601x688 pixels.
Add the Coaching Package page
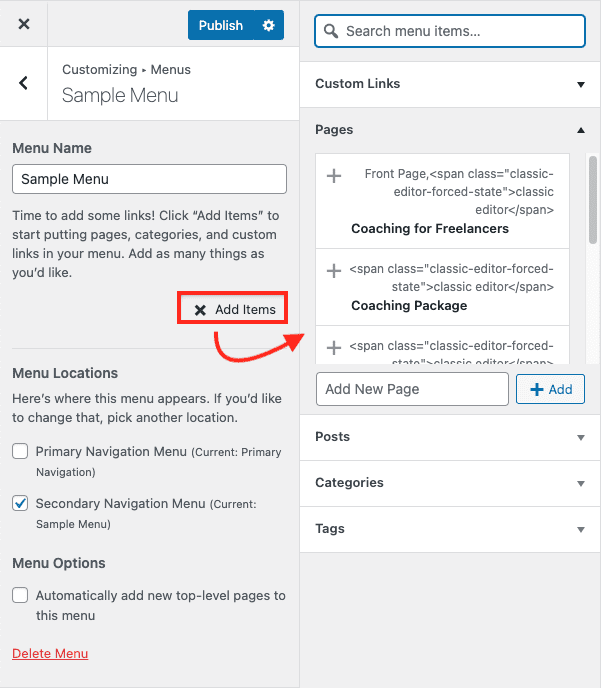tap(334, 270)
